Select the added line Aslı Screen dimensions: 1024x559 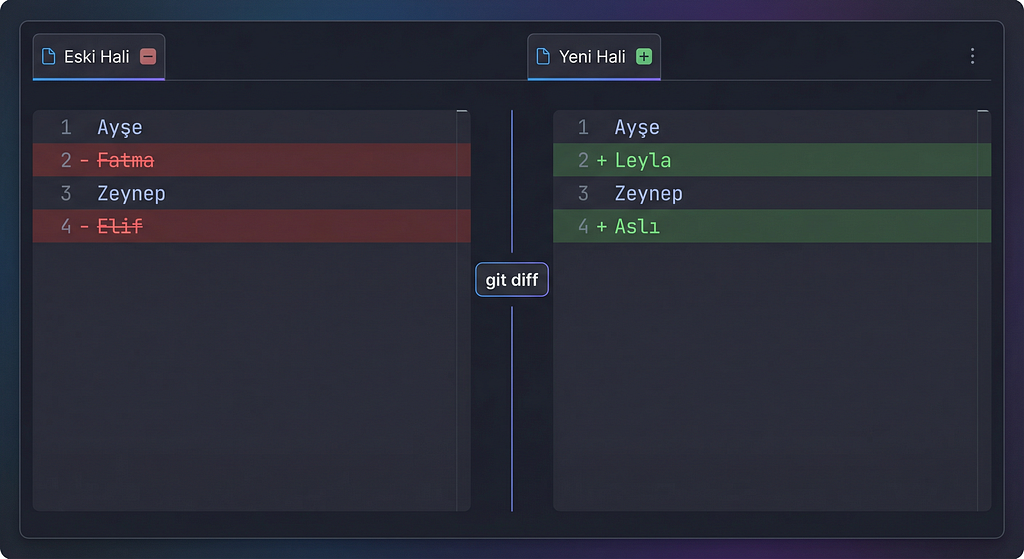[x=772, y=226]
